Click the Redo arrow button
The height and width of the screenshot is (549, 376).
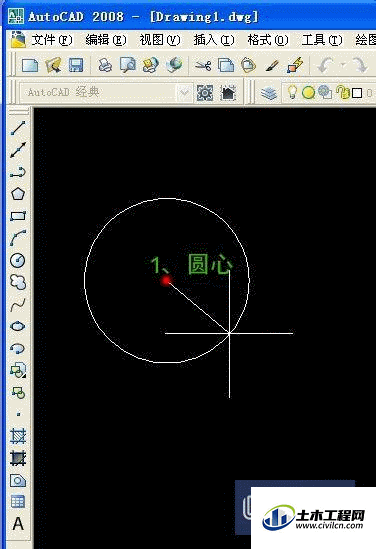(359, 65)
